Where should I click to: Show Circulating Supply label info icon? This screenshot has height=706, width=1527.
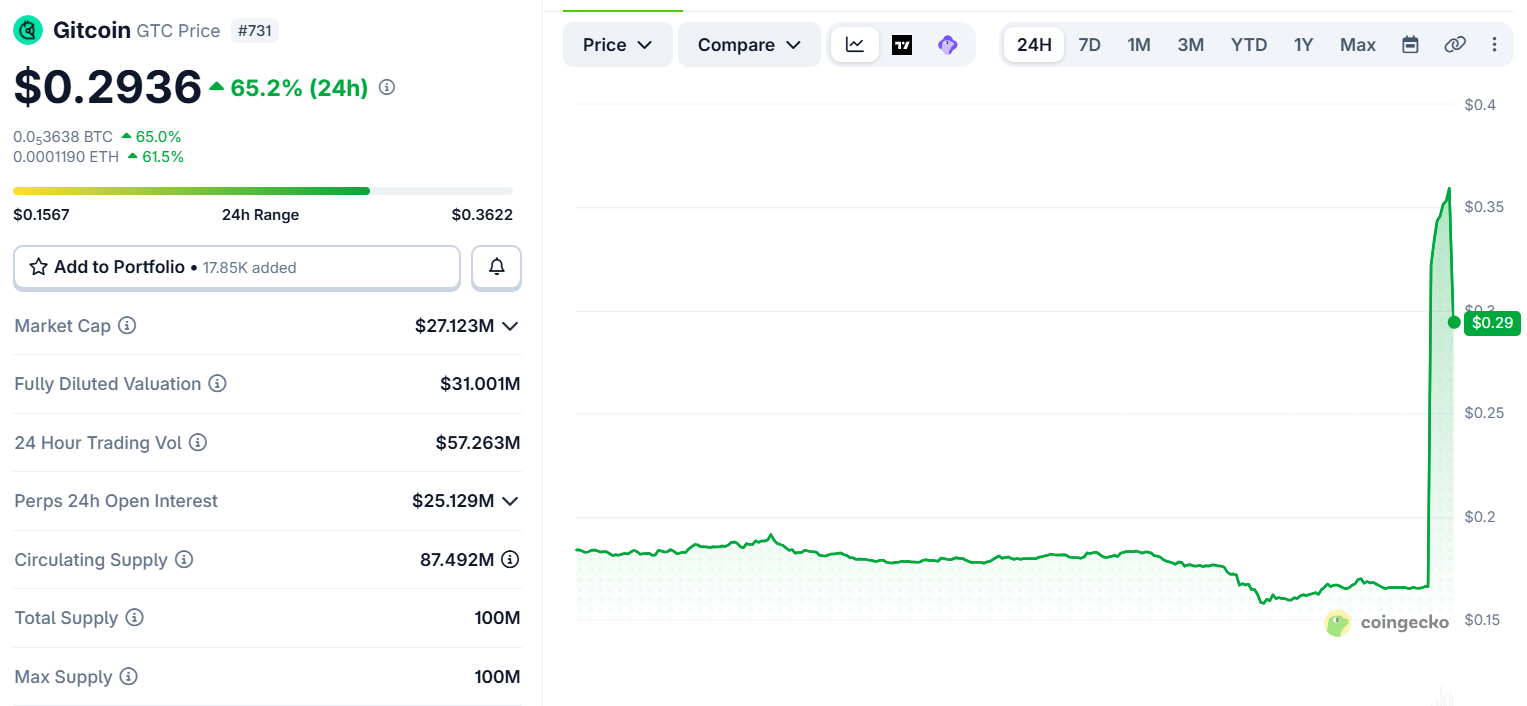click(x=184, y=559)
